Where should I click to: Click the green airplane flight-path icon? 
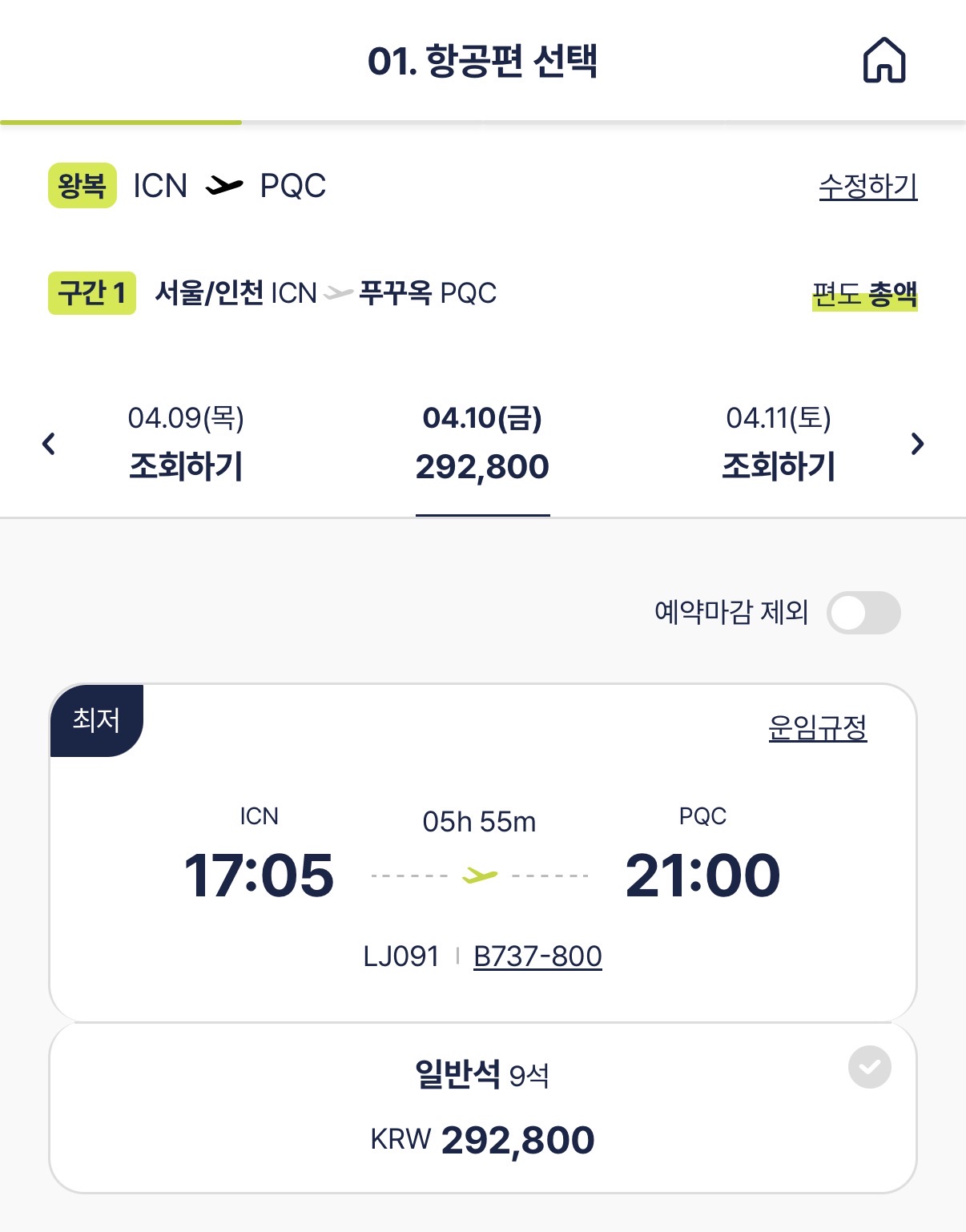tap(480, 876)
